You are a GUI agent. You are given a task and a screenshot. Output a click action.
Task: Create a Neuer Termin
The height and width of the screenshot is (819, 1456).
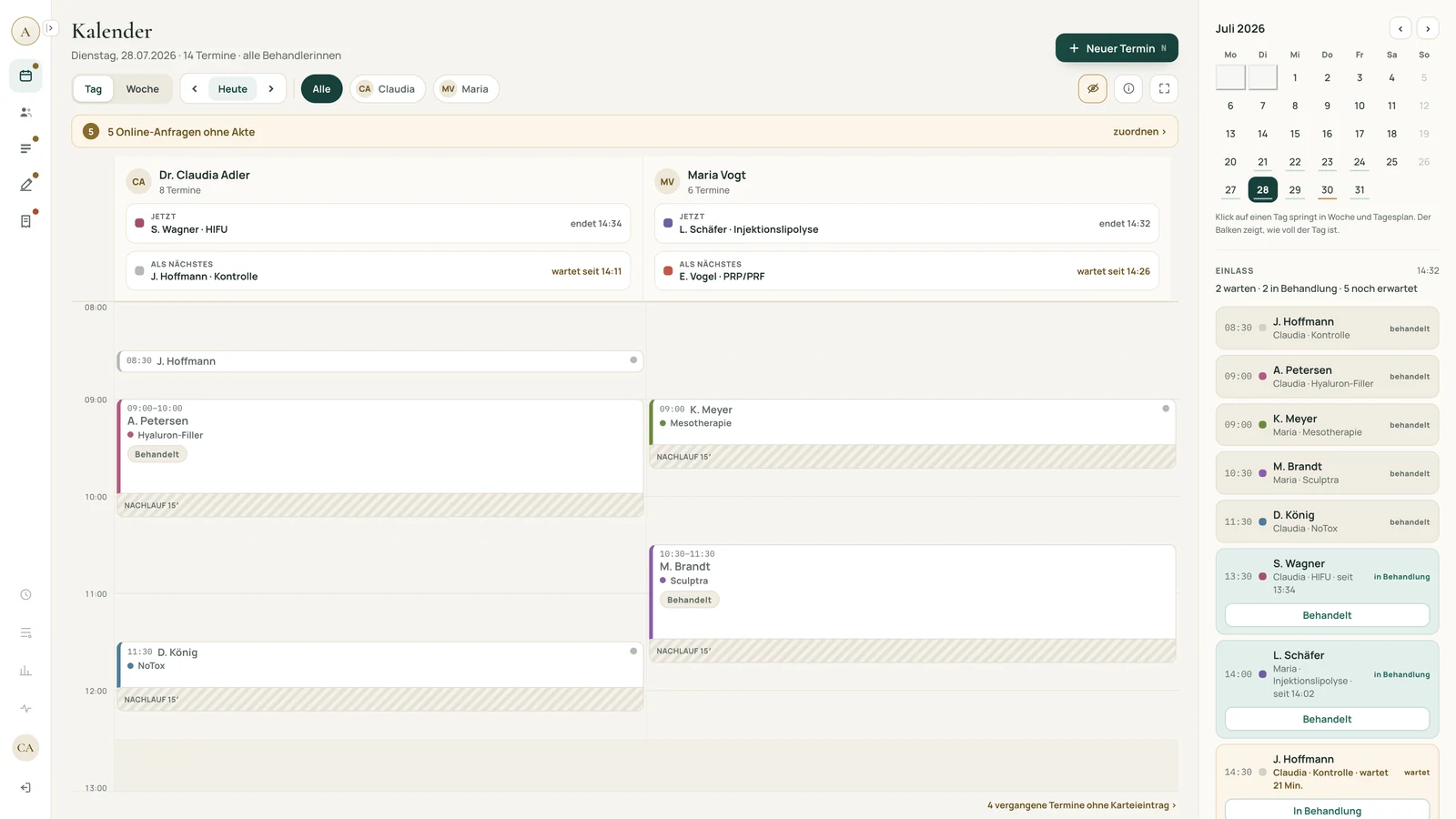(1117, 48)
